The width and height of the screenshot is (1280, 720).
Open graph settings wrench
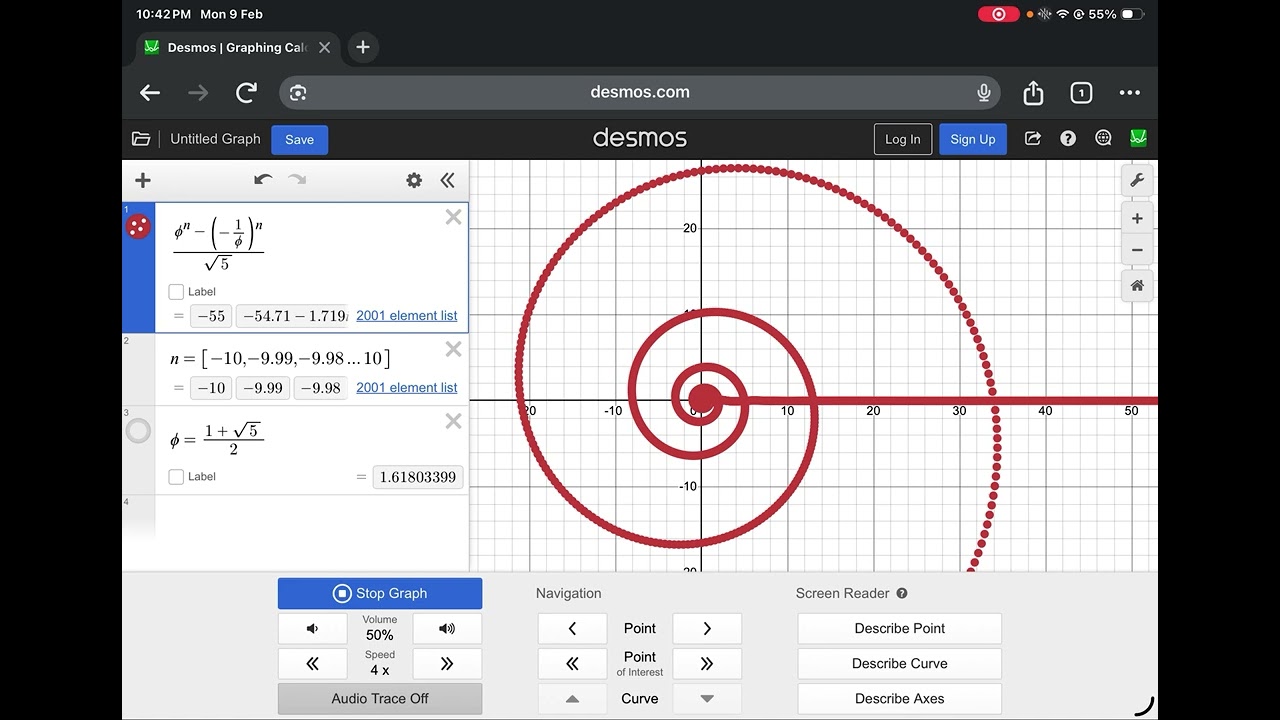(x=1137, y=181)
